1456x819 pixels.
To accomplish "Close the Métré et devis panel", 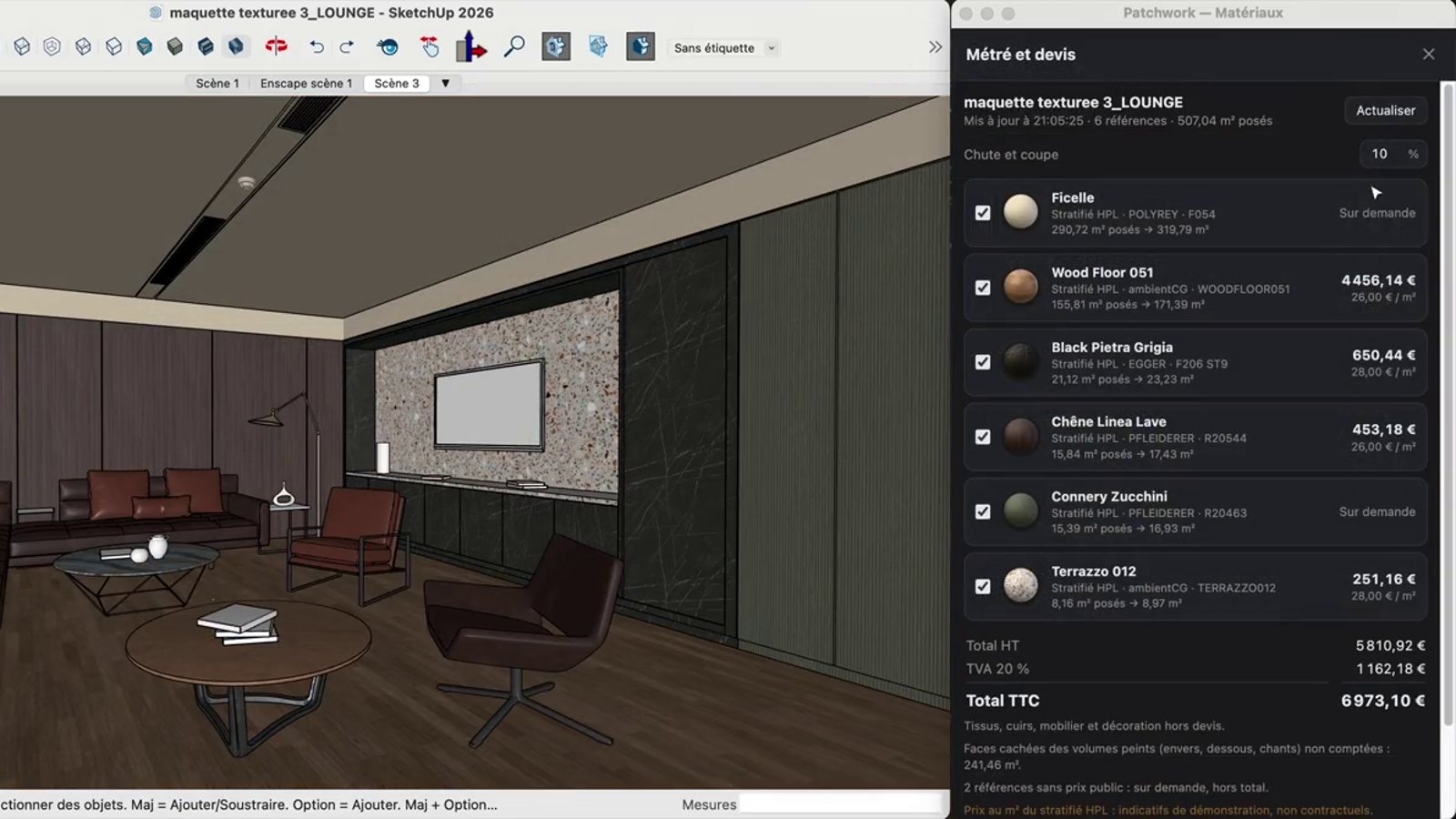I will (1429, 55).
